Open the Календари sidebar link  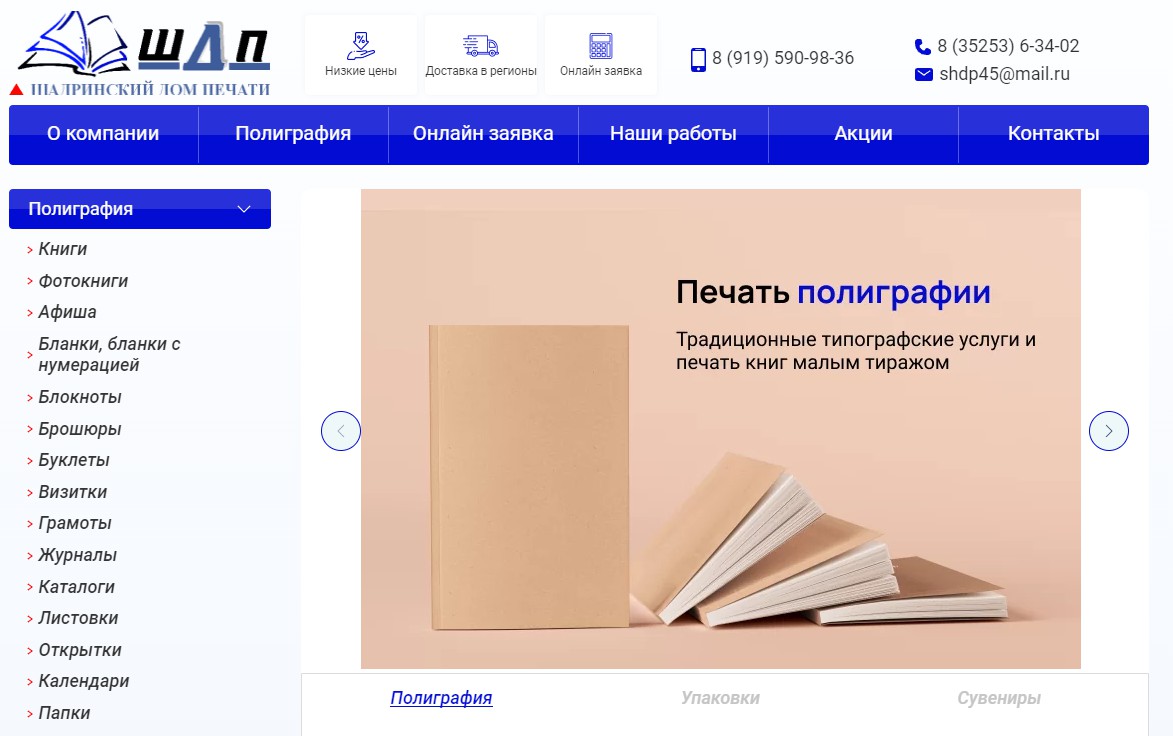point(84,681)
